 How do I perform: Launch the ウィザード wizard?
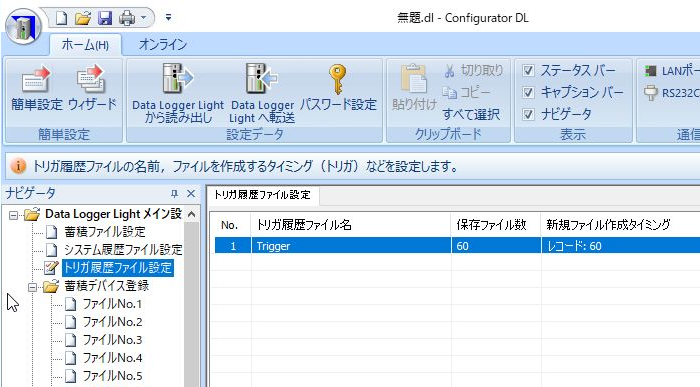[92, 88]
